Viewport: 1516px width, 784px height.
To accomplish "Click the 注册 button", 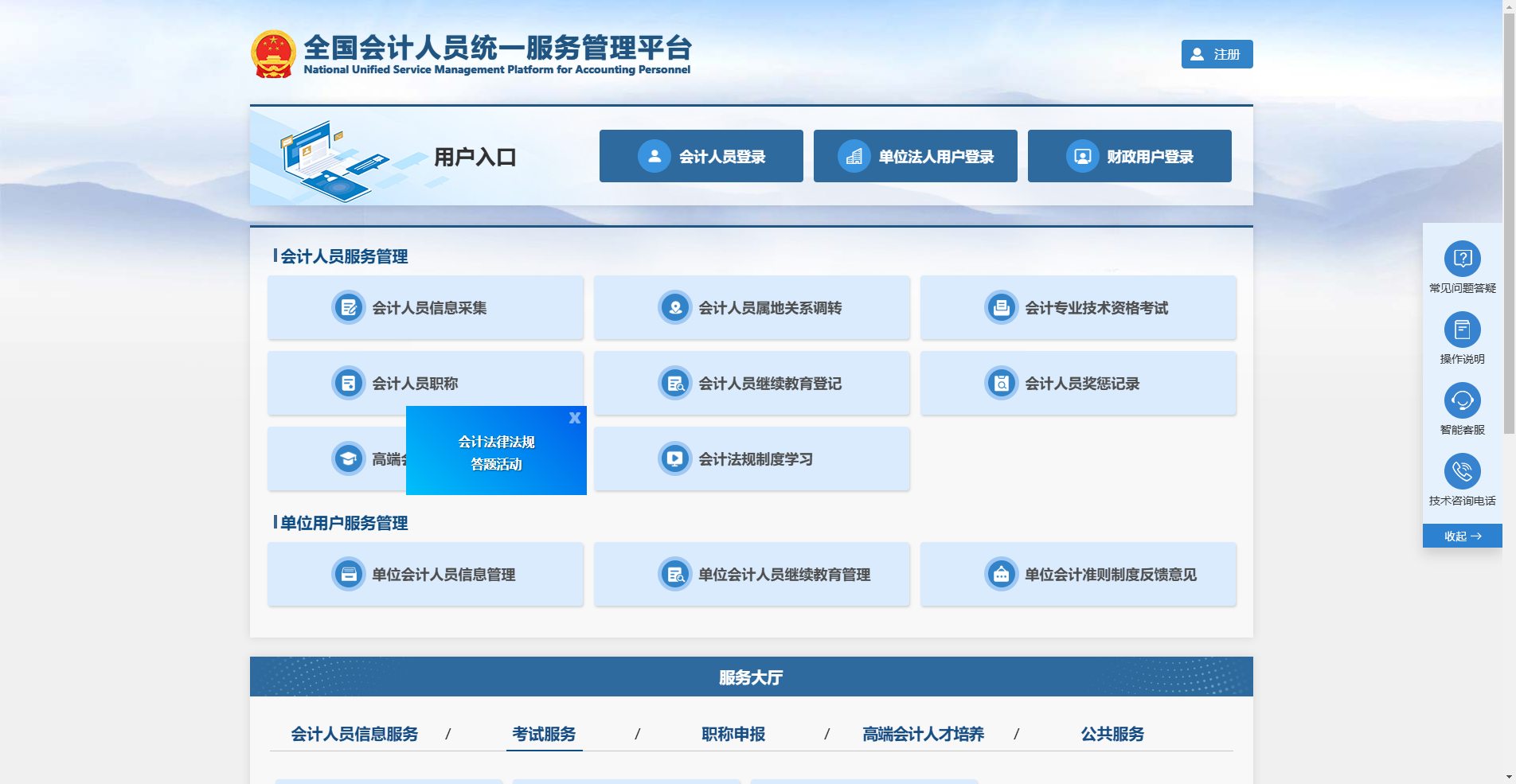I will 1216,54.
